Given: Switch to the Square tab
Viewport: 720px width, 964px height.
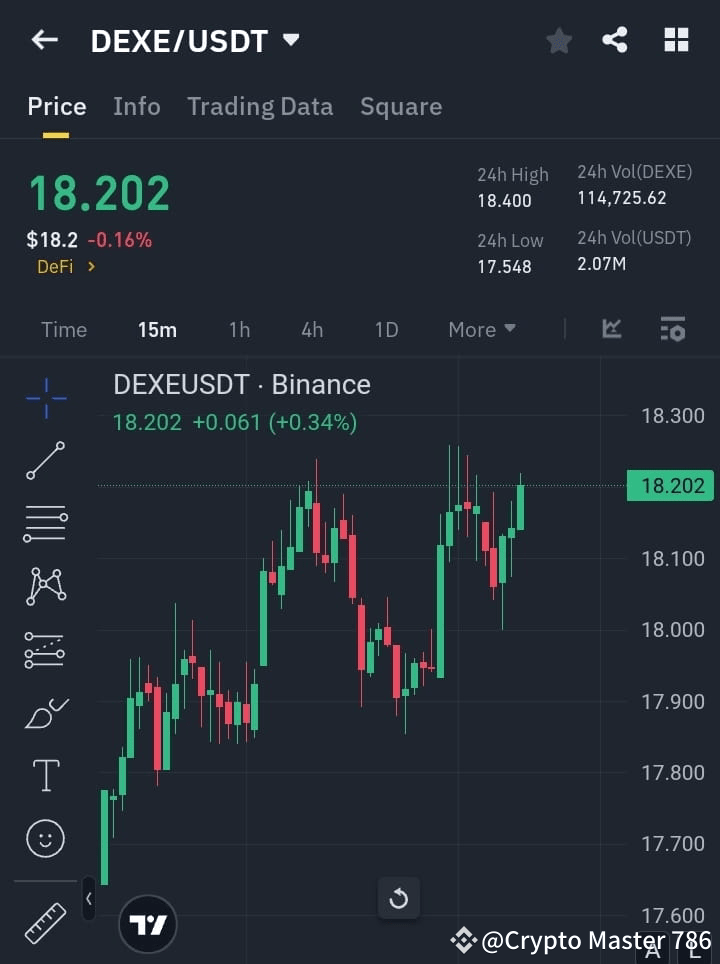Looking at the screenshot, I should point(401,107).
